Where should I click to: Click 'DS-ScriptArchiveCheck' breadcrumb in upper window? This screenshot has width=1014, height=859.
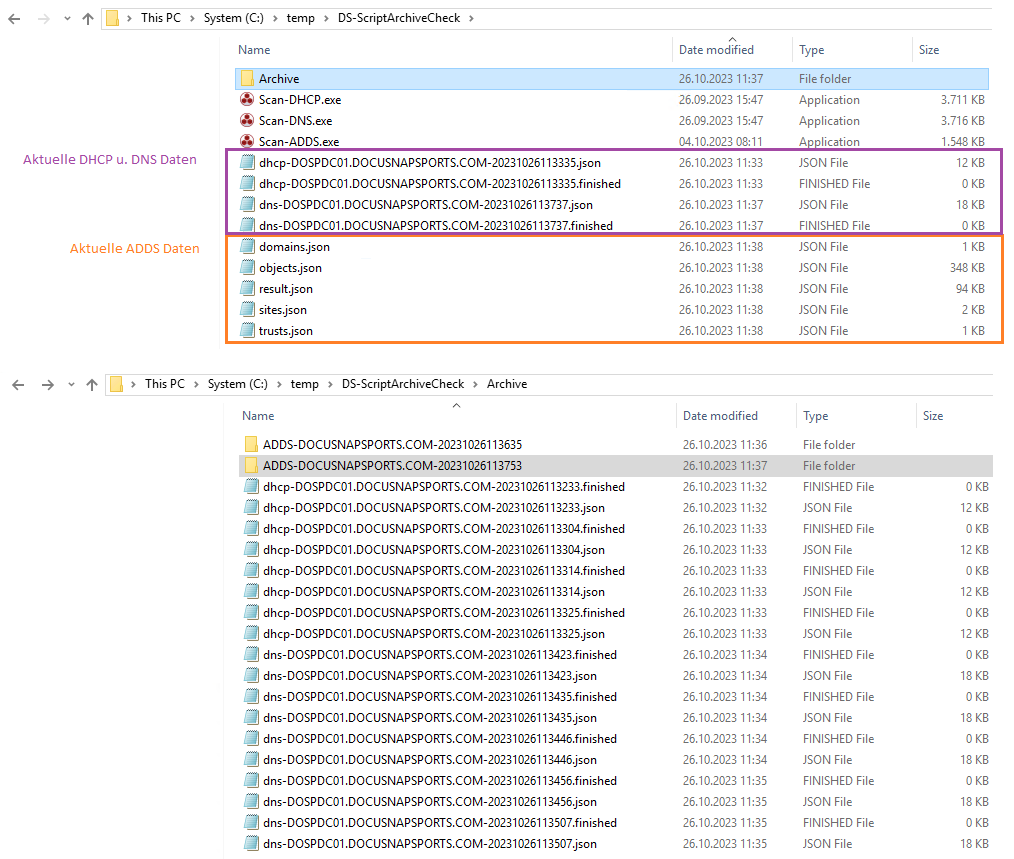point(399,18)
